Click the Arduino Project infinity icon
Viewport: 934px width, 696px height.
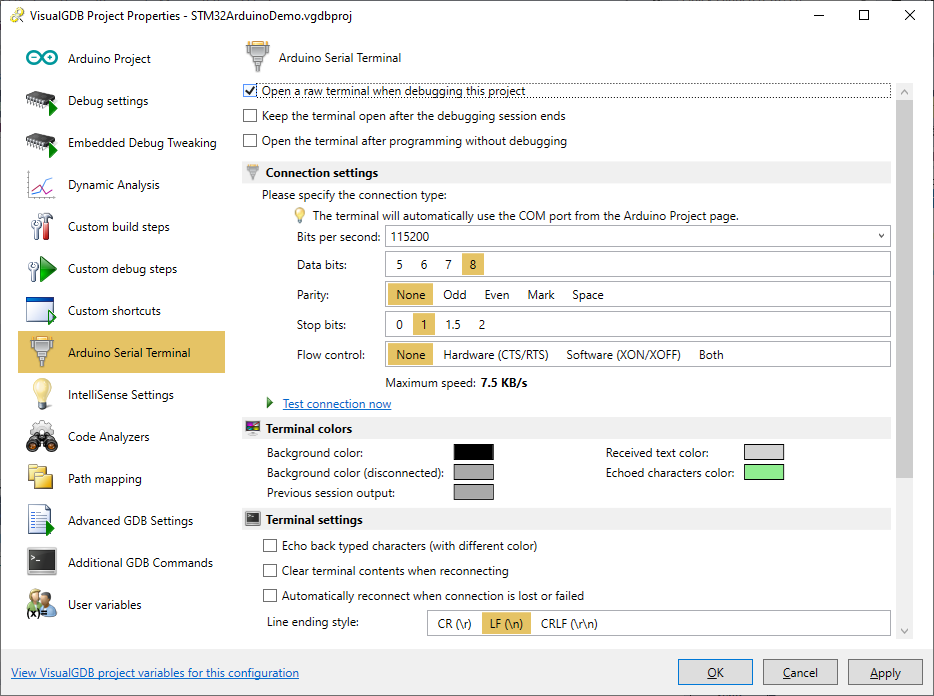(x=42, y=58)
